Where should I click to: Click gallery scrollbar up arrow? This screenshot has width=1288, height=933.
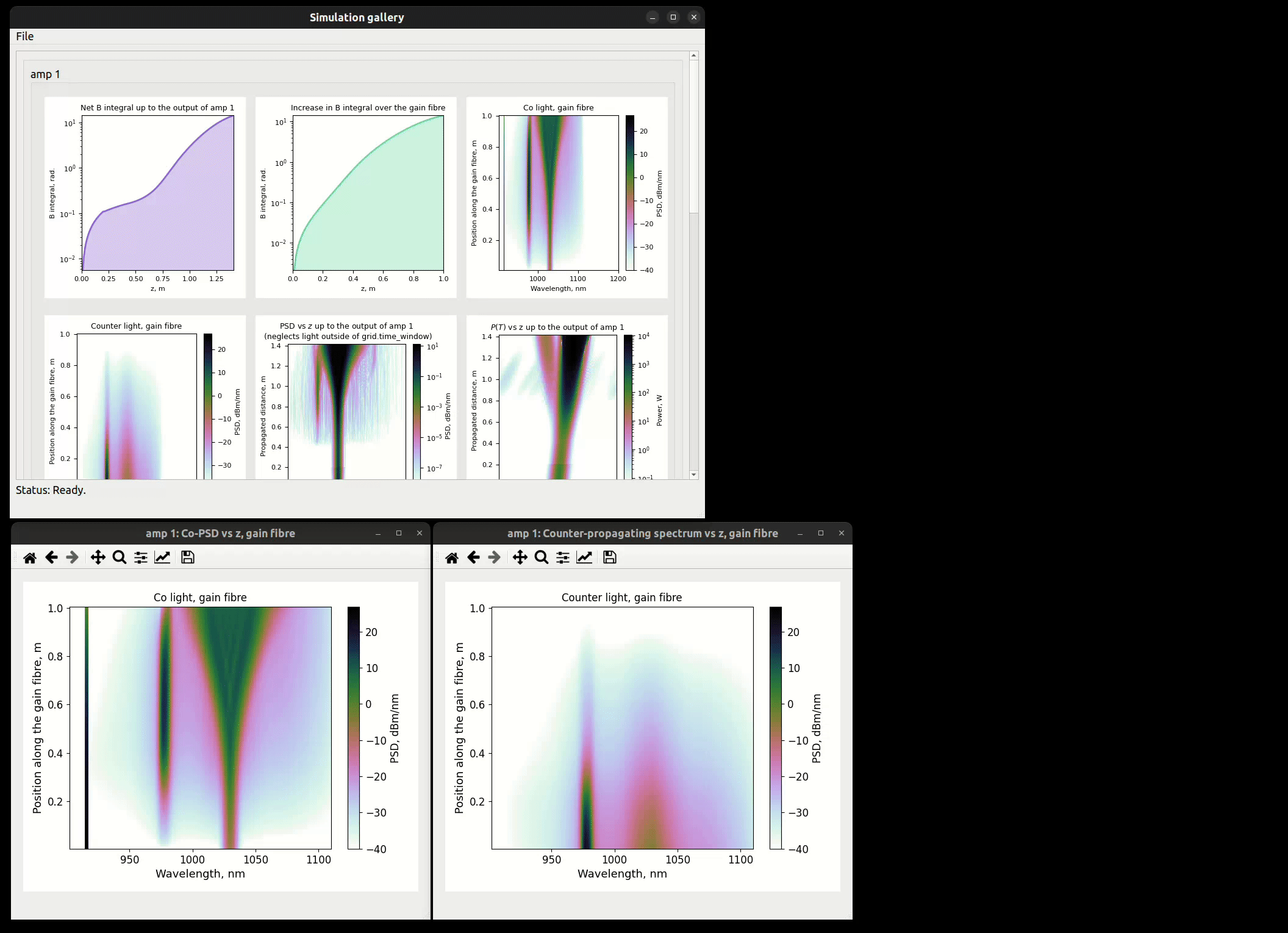[x=694, y=55]
